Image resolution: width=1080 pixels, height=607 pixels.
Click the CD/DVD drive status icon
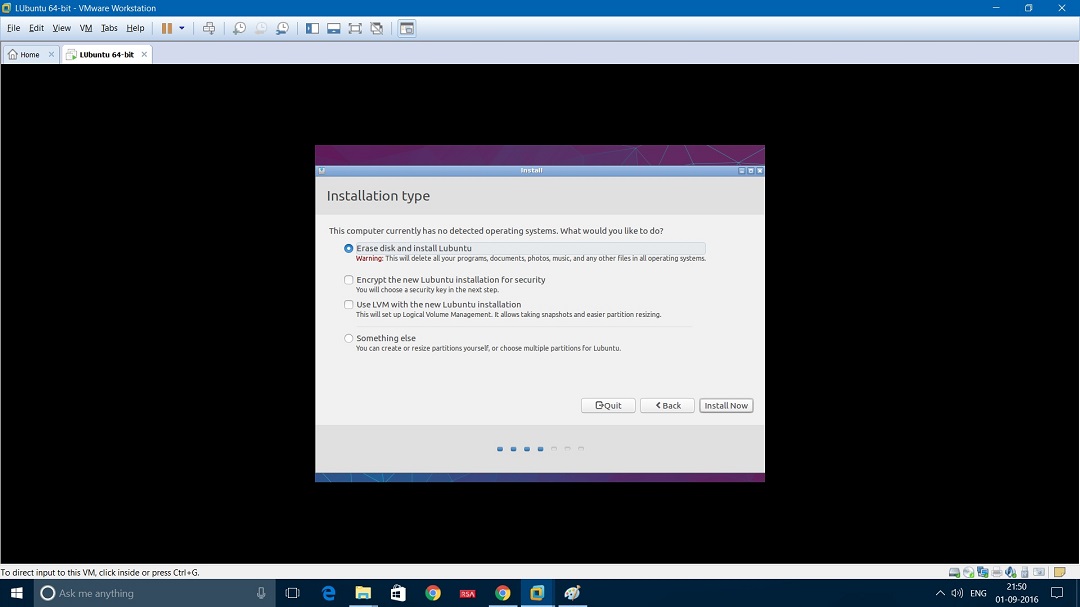968,573
